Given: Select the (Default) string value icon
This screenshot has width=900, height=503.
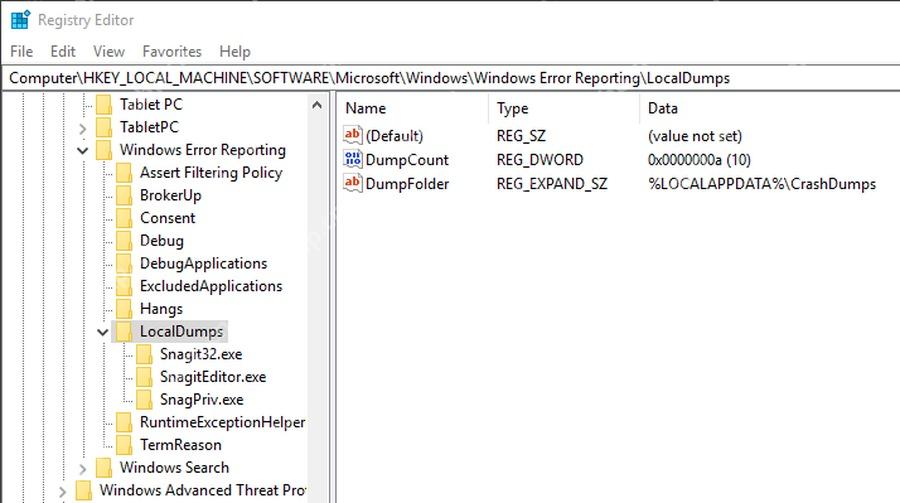Looking at the screenshot, I should [352, 136].
